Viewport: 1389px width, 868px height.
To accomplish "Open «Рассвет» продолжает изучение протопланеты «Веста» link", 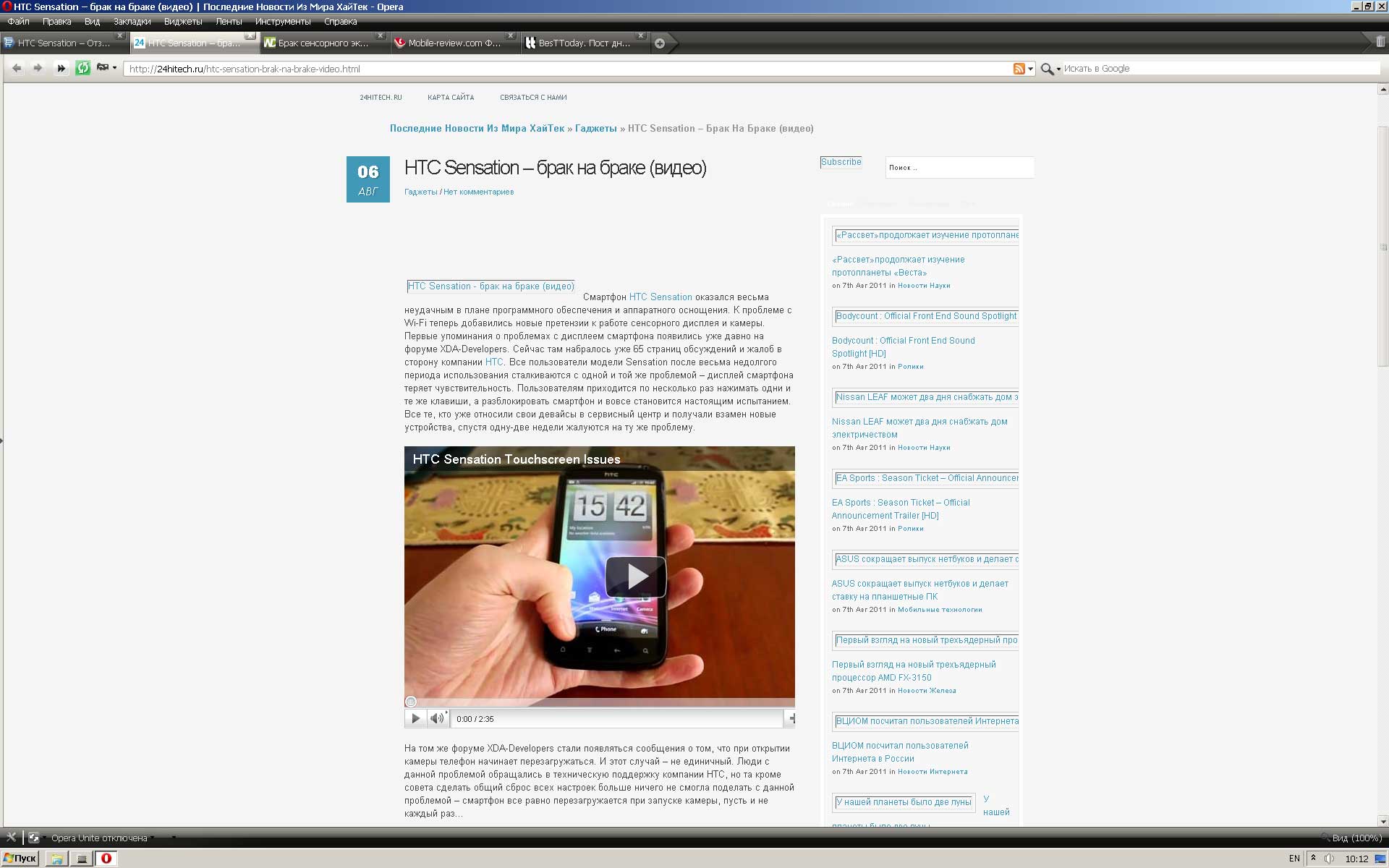I will tap(898, 266).
